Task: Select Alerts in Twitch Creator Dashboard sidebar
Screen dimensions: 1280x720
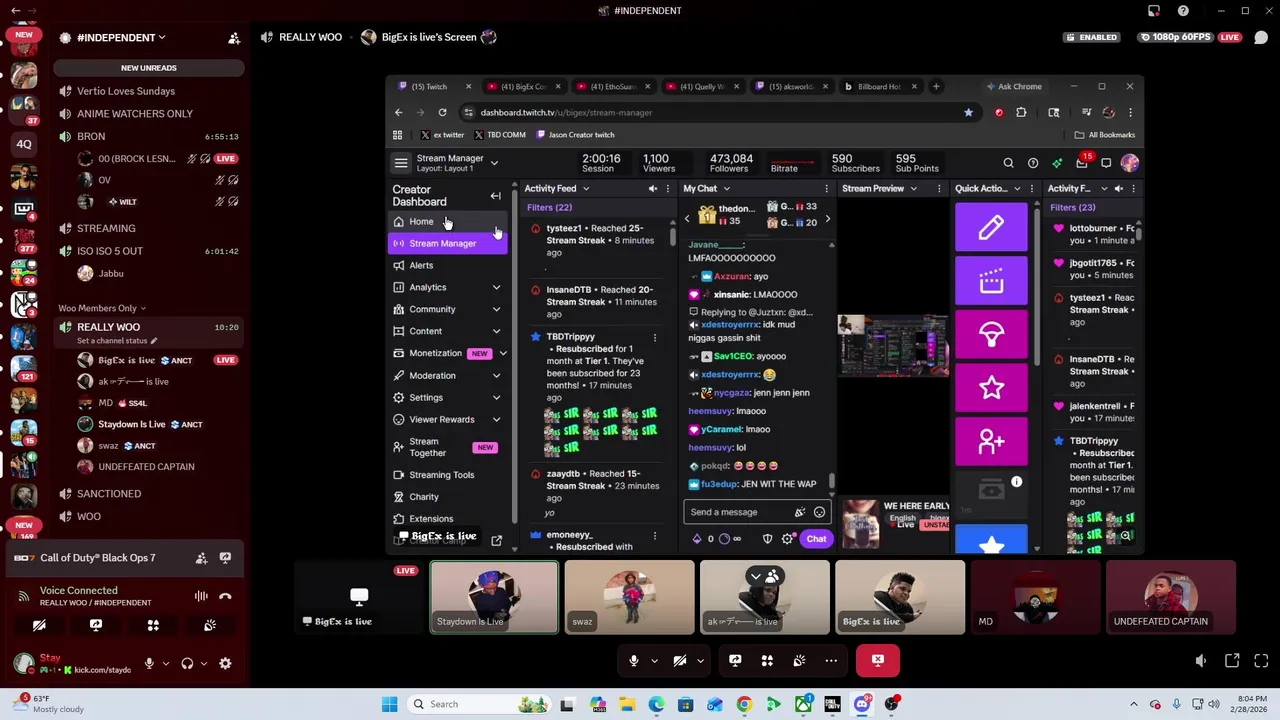Action: point(448,265)
